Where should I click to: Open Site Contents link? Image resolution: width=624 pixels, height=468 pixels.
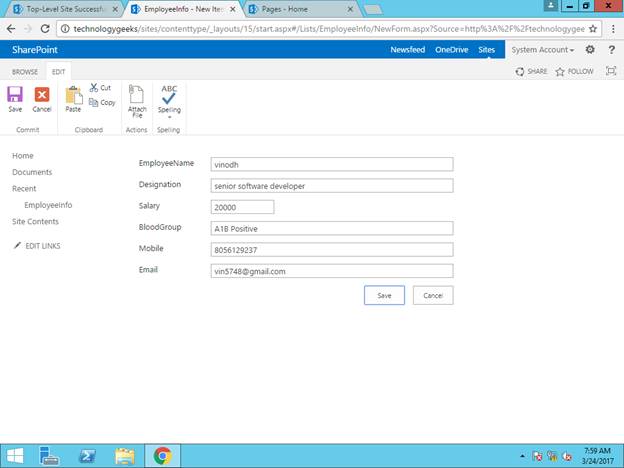[35, 221]
